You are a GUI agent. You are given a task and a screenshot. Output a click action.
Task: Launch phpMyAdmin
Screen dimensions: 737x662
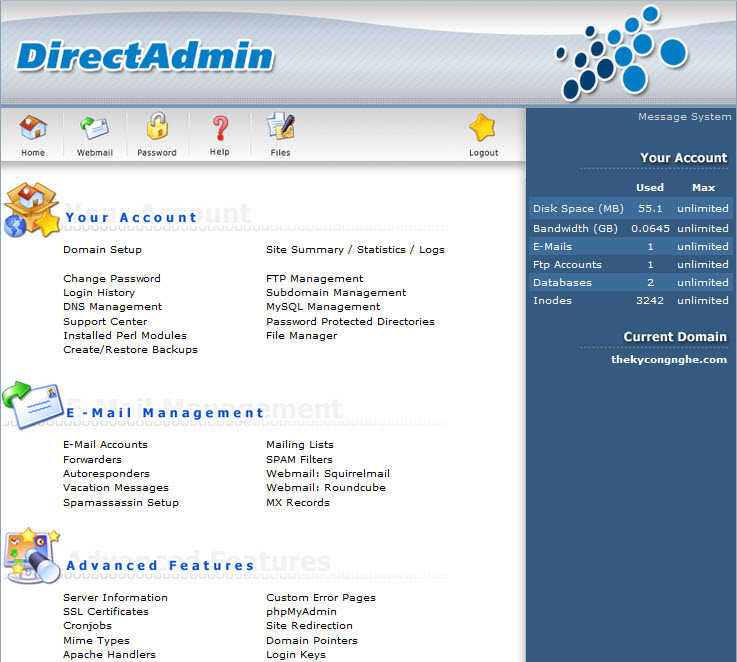(x=301, y=612)
